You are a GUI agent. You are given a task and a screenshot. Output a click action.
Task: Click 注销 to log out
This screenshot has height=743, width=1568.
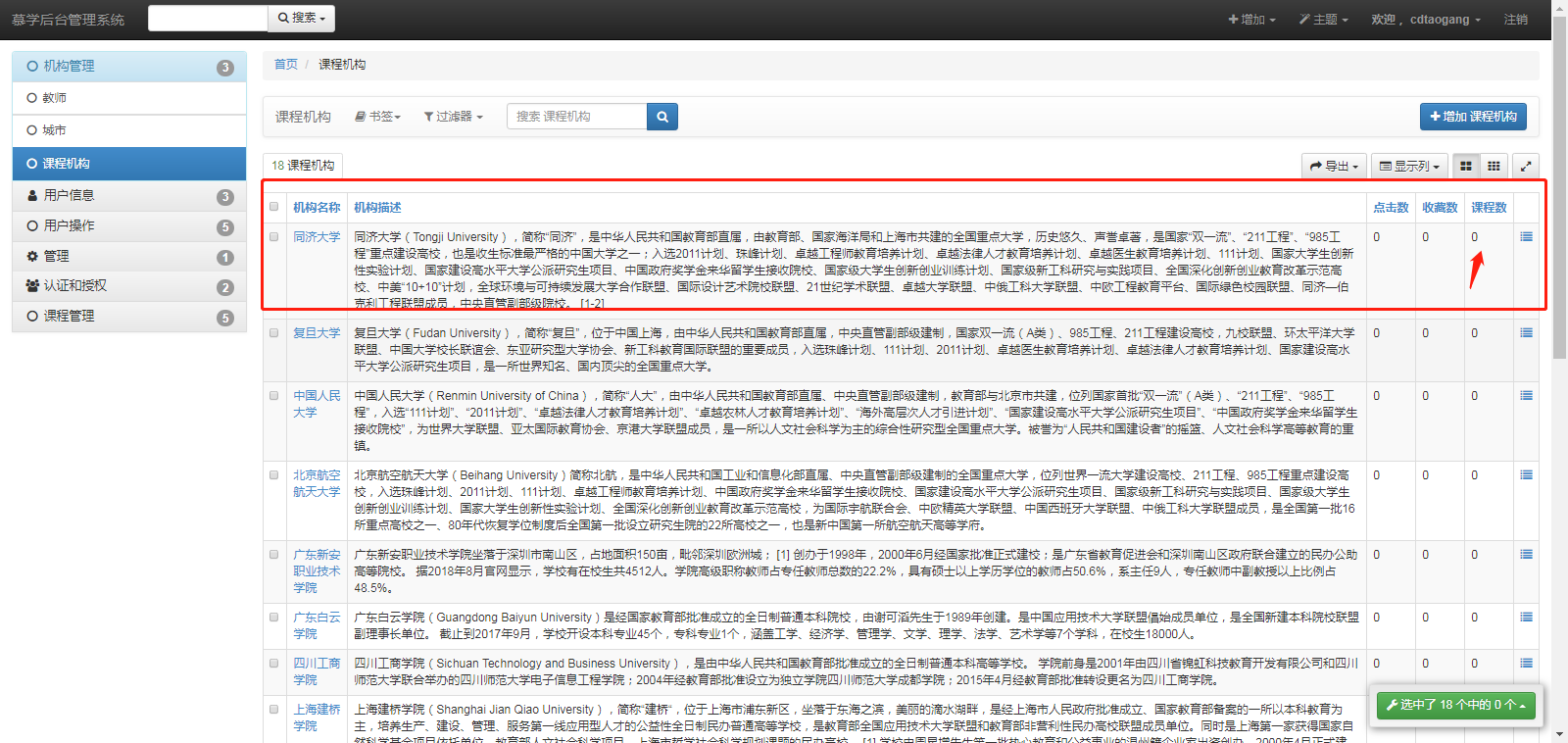pos(1516,20)
